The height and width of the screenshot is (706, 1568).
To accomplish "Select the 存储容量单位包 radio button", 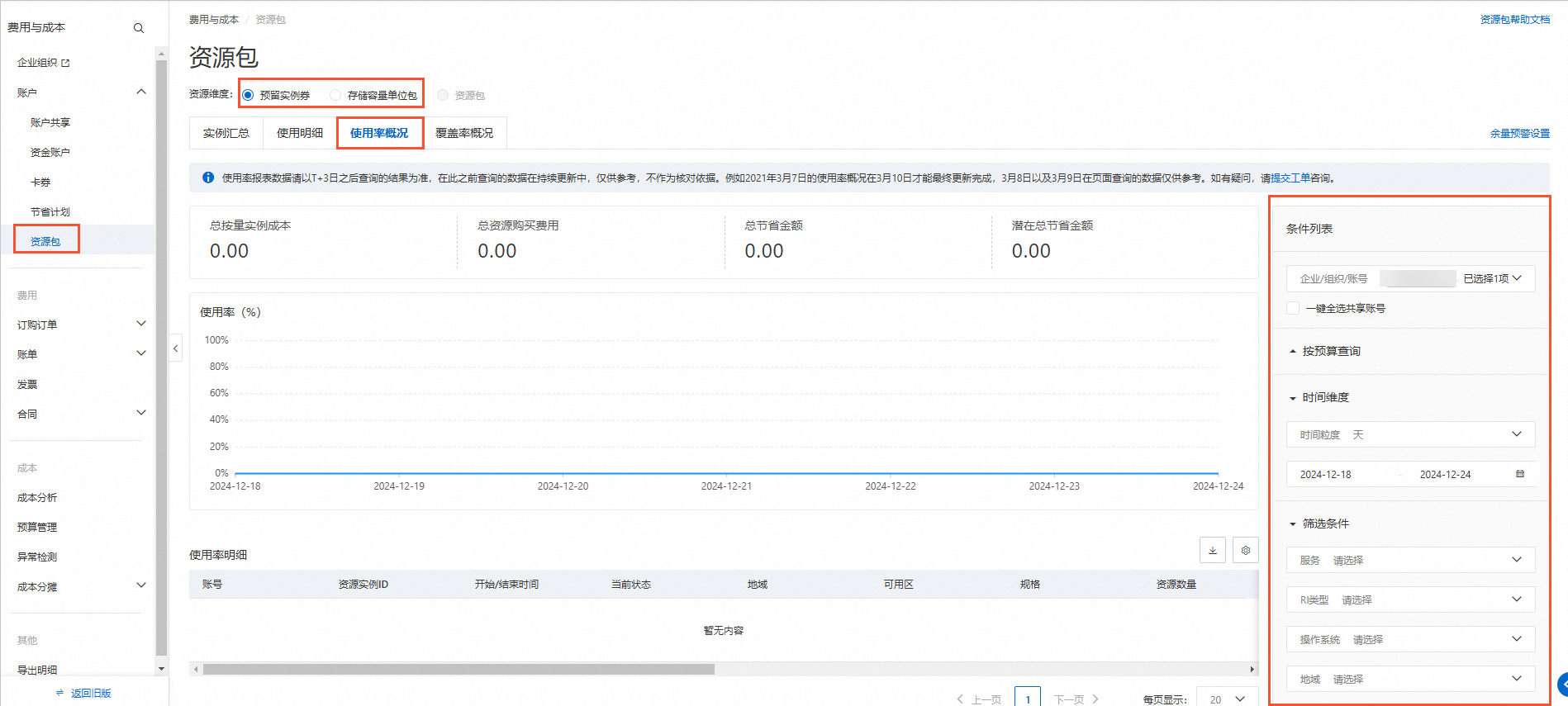I will click(x=335, y=95).
